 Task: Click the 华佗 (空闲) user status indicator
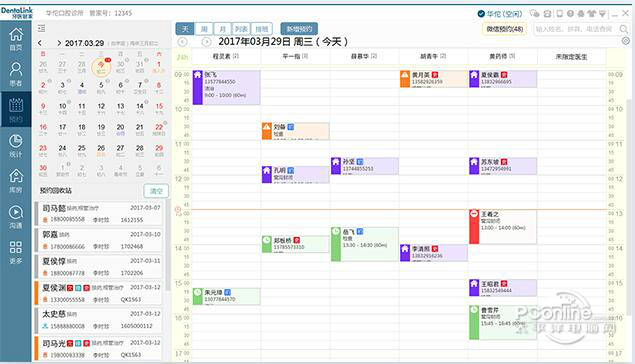pos(500,14)
